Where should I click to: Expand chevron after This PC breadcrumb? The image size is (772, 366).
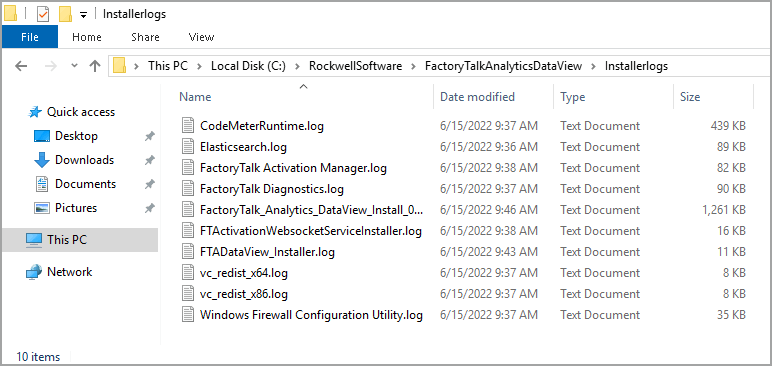click(199, 66)
